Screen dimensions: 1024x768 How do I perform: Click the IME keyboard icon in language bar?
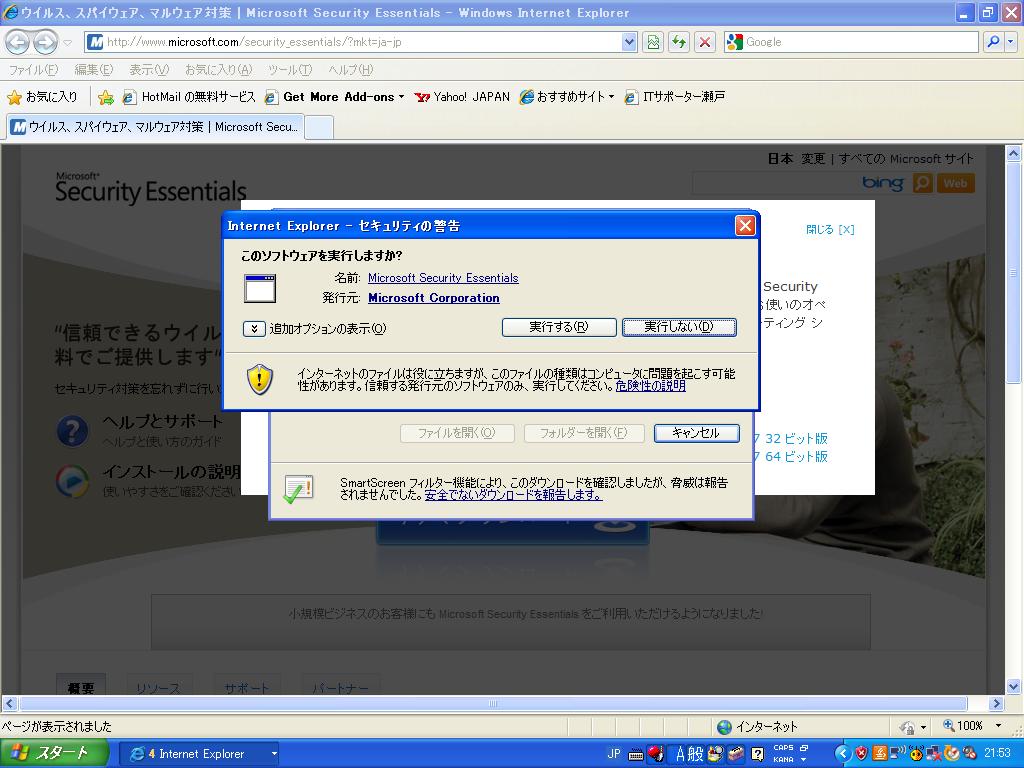[x=635, y=755]
